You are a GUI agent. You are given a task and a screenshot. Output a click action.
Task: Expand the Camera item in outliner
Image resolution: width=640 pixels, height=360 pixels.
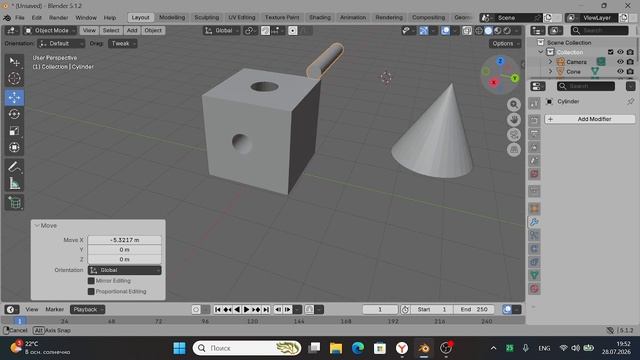[550, 62]
